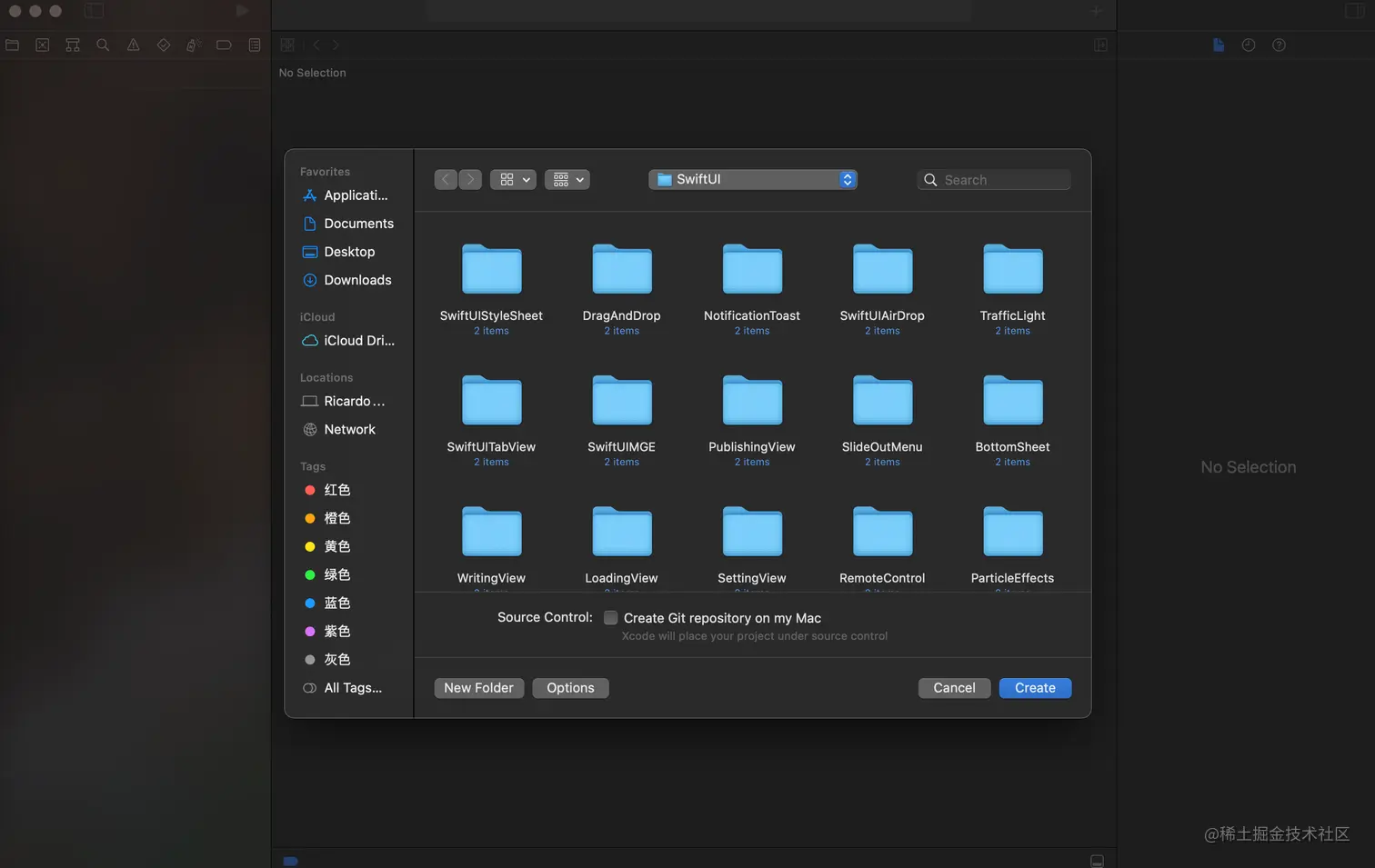Open the Source Control navigator icon

tap(42, 45)
